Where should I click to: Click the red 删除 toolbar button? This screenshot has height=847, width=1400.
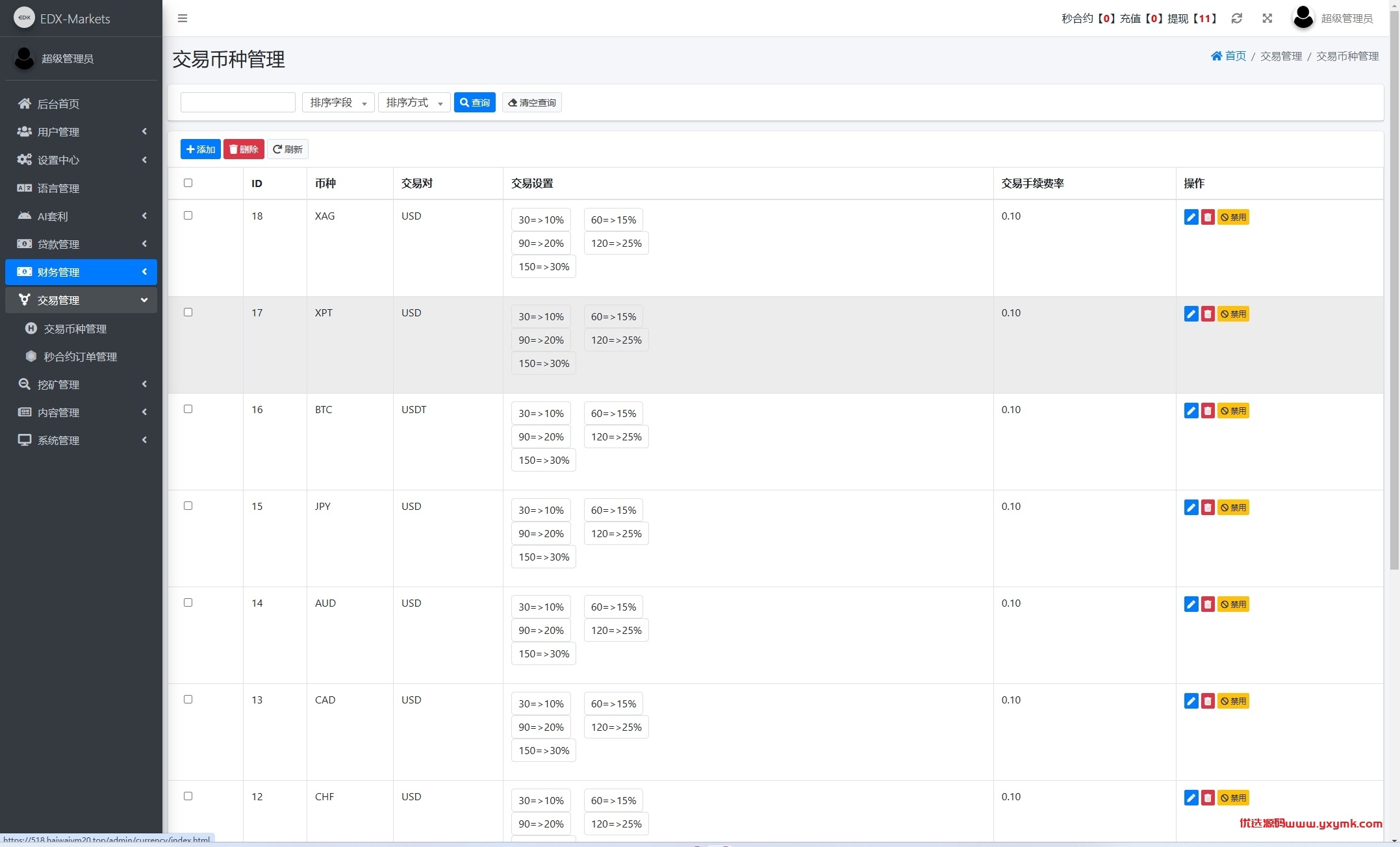pos(244,149)
